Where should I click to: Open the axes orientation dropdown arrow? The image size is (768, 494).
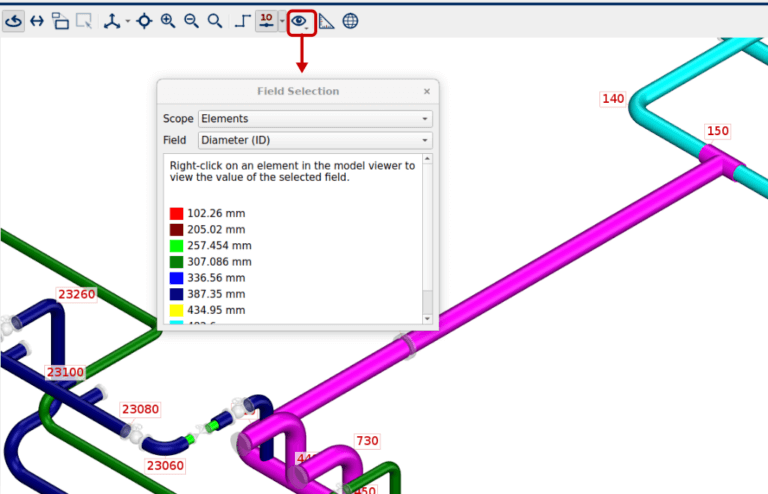tap(127, 21)
